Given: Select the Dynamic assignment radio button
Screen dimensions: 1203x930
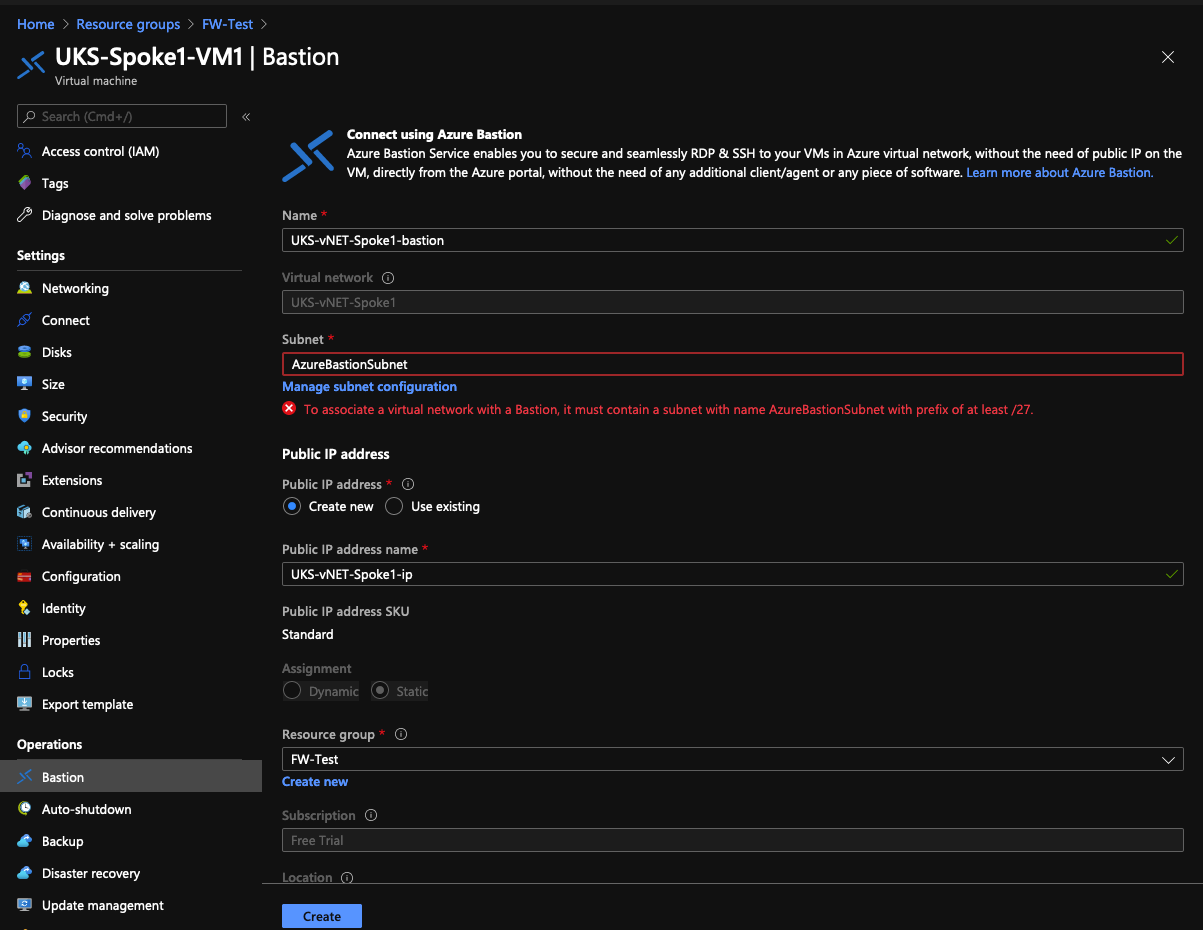Looking at the screenshot, I should pyautogui.click(x=292, y=690).
